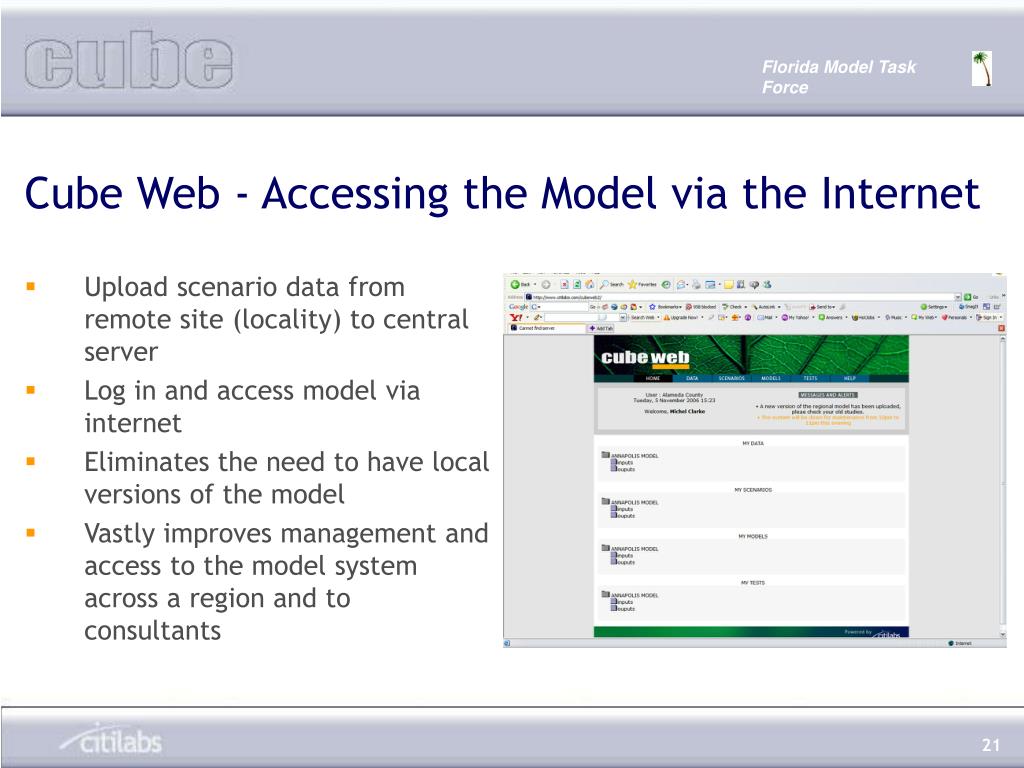Click the citilabs logo in slide footer
The image size is (1024, 768).
coord(111,739)
